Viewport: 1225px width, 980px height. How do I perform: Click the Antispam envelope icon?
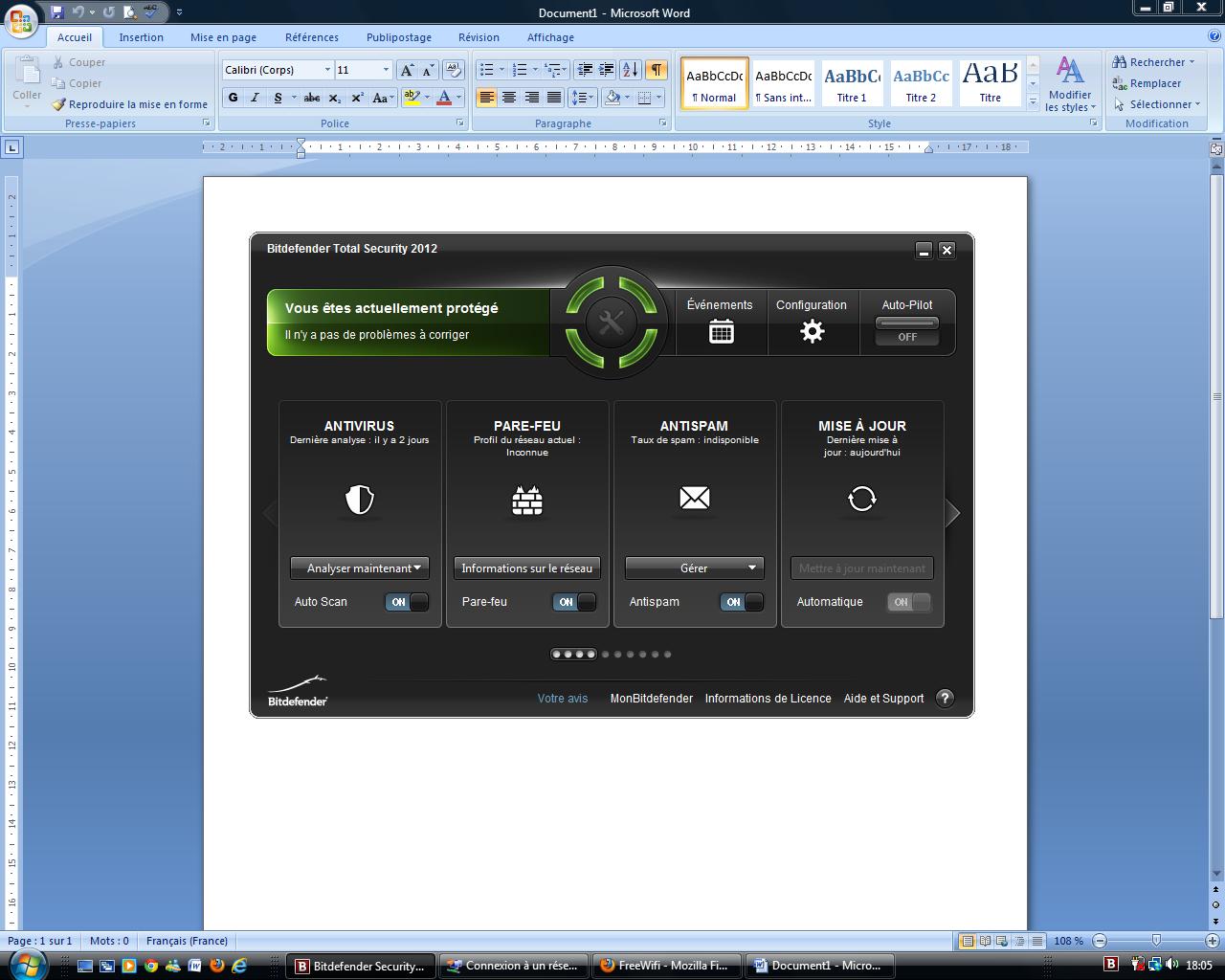click(x=695, y=498)
